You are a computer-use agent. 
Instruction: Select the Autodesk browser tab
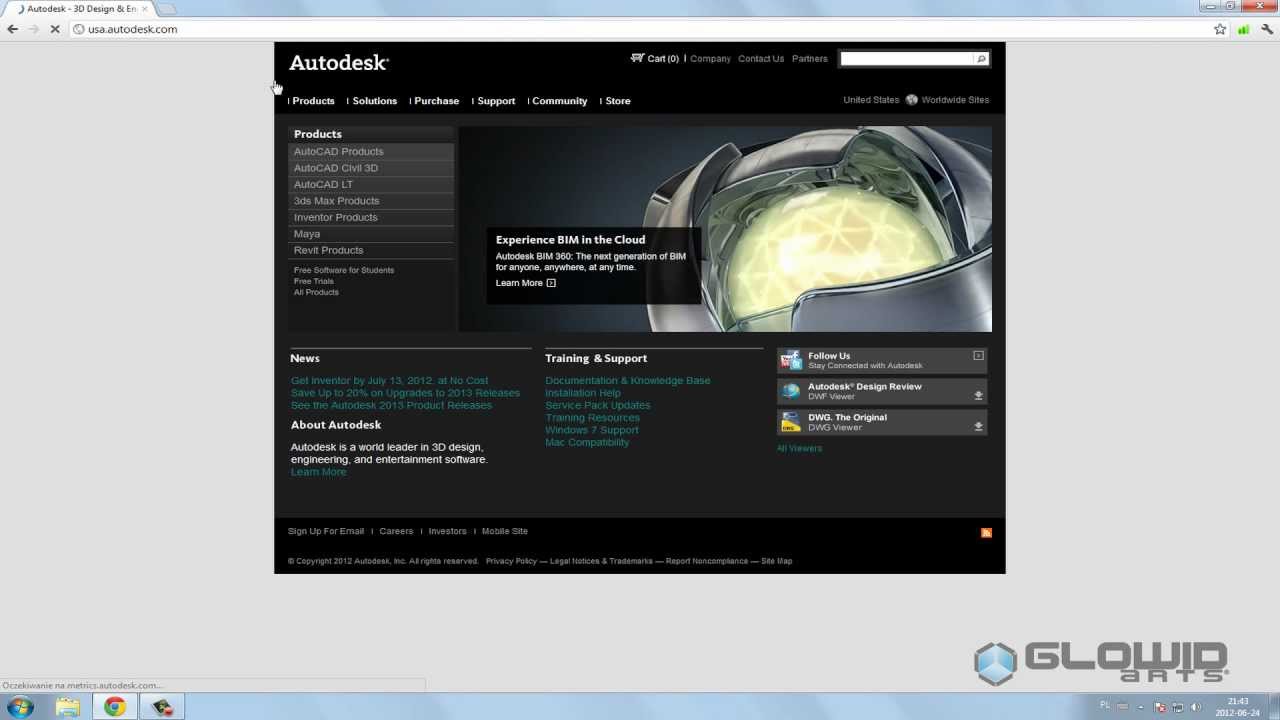pos(80,9)
